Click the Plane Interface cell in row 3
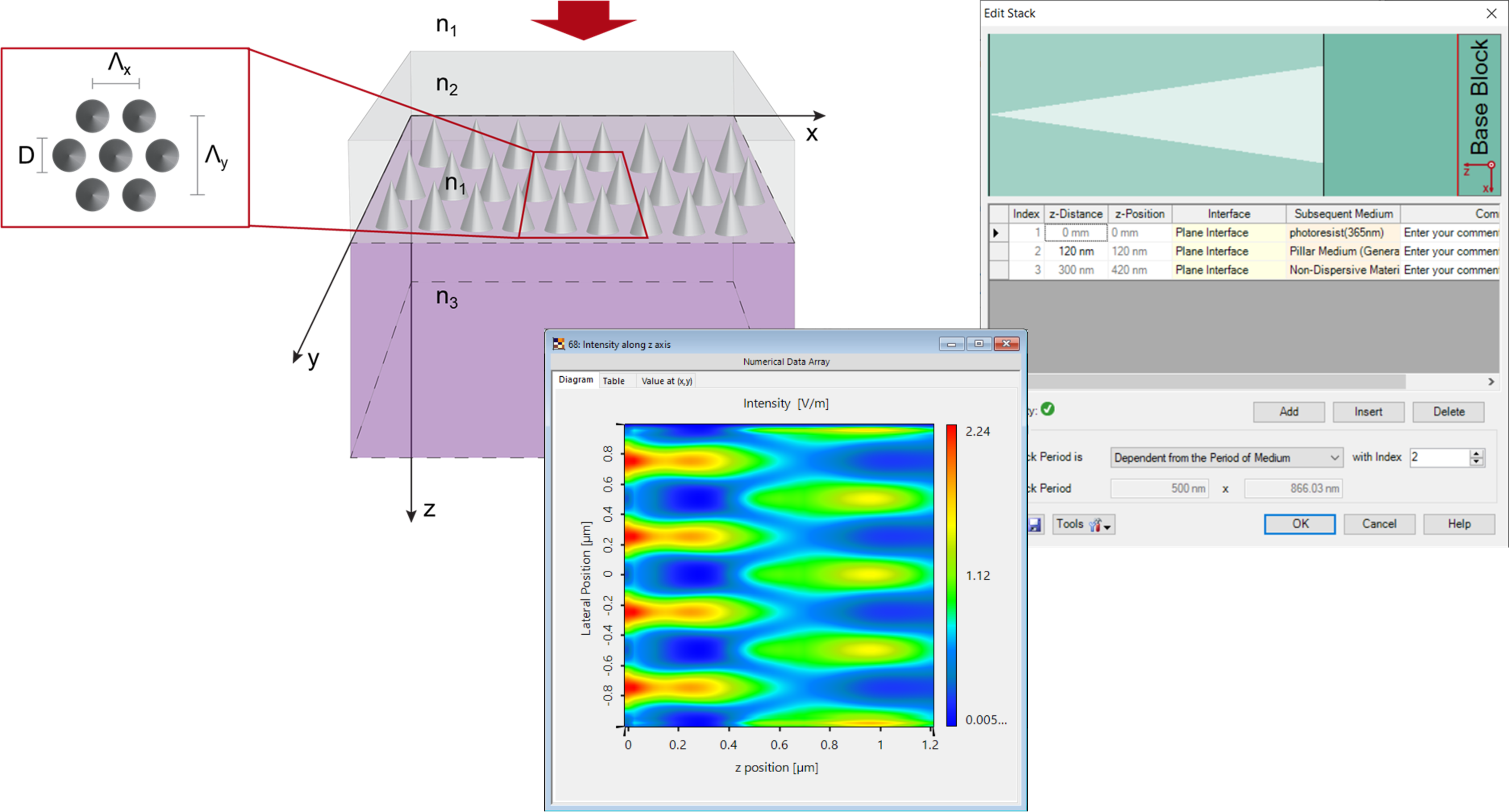This screenshot has width=1509, height=812. pyautogui.click(x=1228, y=270)
